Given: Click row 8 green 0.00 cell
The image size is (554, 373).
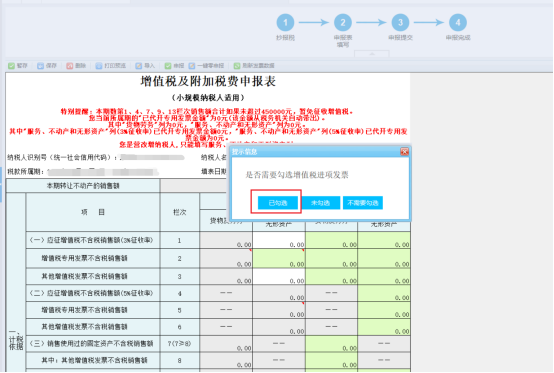Looking at the screenshot, I should 331,361.
